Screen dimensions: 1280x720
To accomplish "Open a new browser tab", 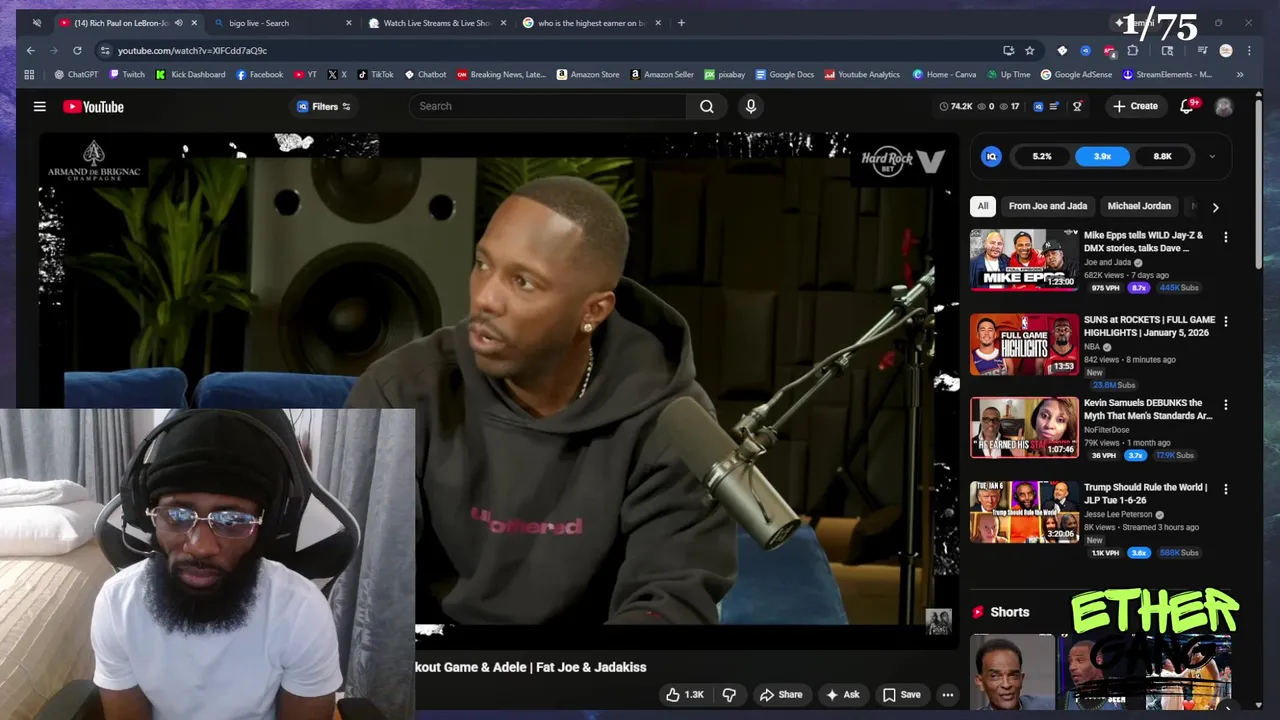I will [681, 23].
